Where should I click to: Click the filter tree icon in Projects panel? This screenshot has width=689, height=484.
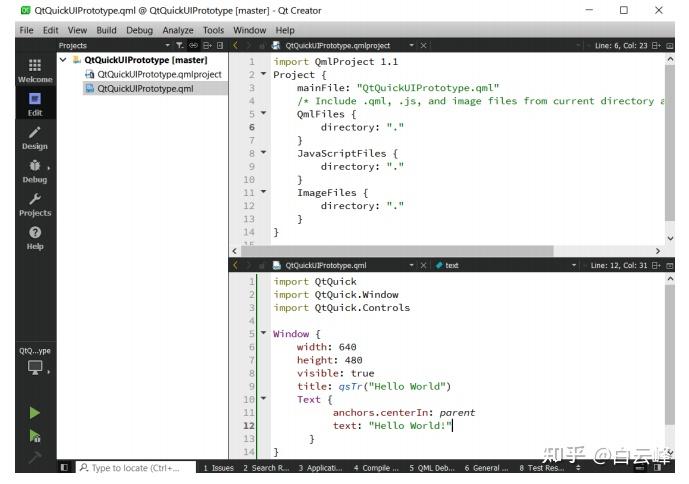click(182, 45)
